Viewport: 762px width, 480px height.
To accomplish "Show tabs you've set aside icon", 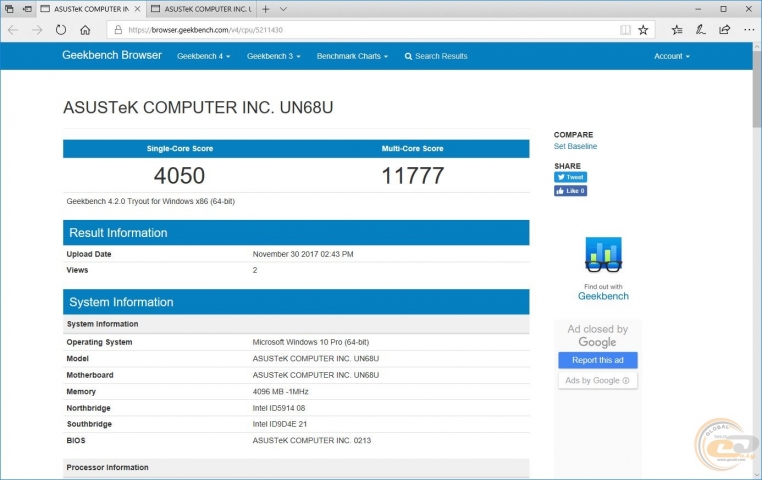I will point(9,9).
